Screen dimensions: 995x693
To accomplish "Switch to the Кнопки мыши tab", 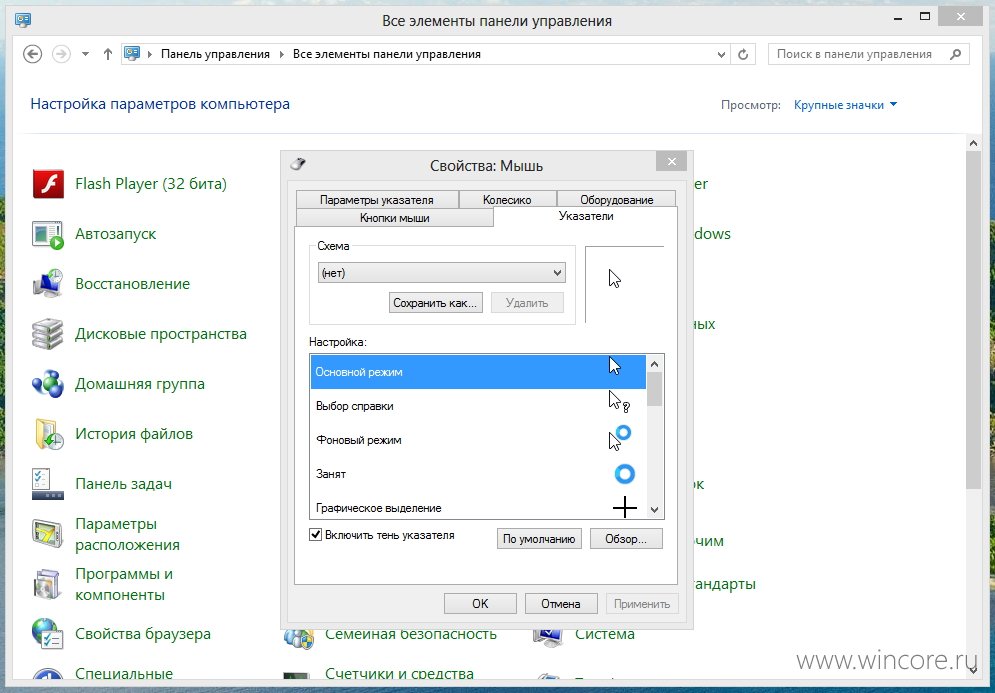I will (x=395, y=218).
